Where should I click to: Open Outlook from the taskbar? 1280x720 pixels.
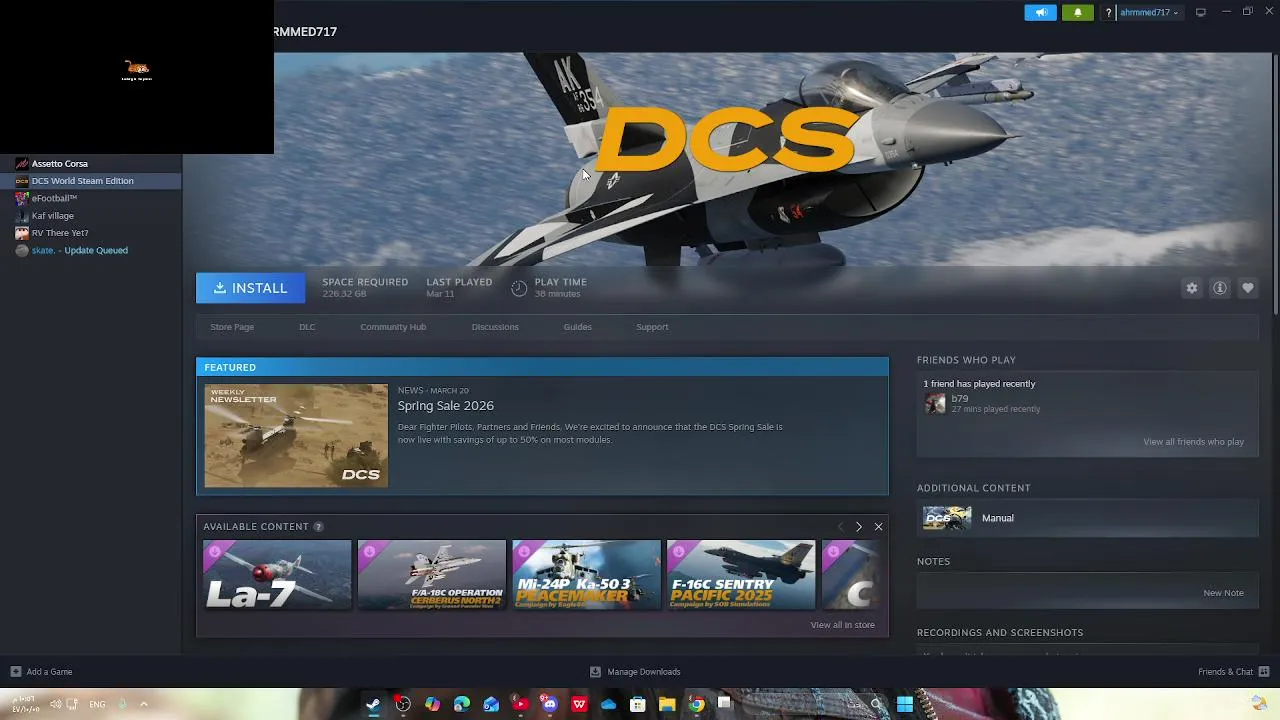pyautogui.click(x=491, y=704)
